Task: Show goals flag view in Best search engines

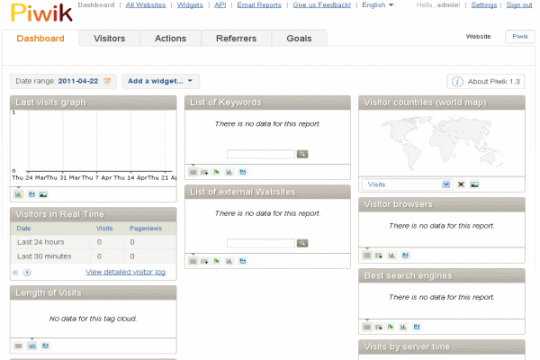Action: (x=391, y=327)
